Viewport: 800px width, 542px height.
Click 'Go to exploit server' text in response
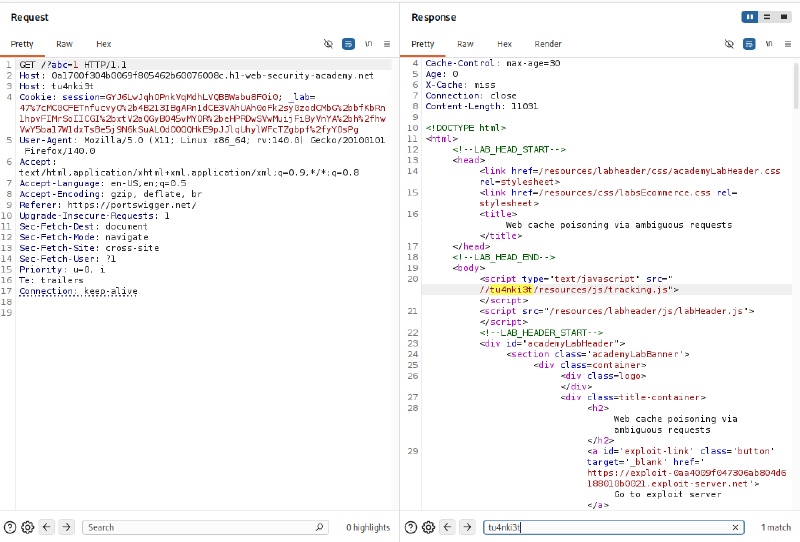tap(668, 494)
